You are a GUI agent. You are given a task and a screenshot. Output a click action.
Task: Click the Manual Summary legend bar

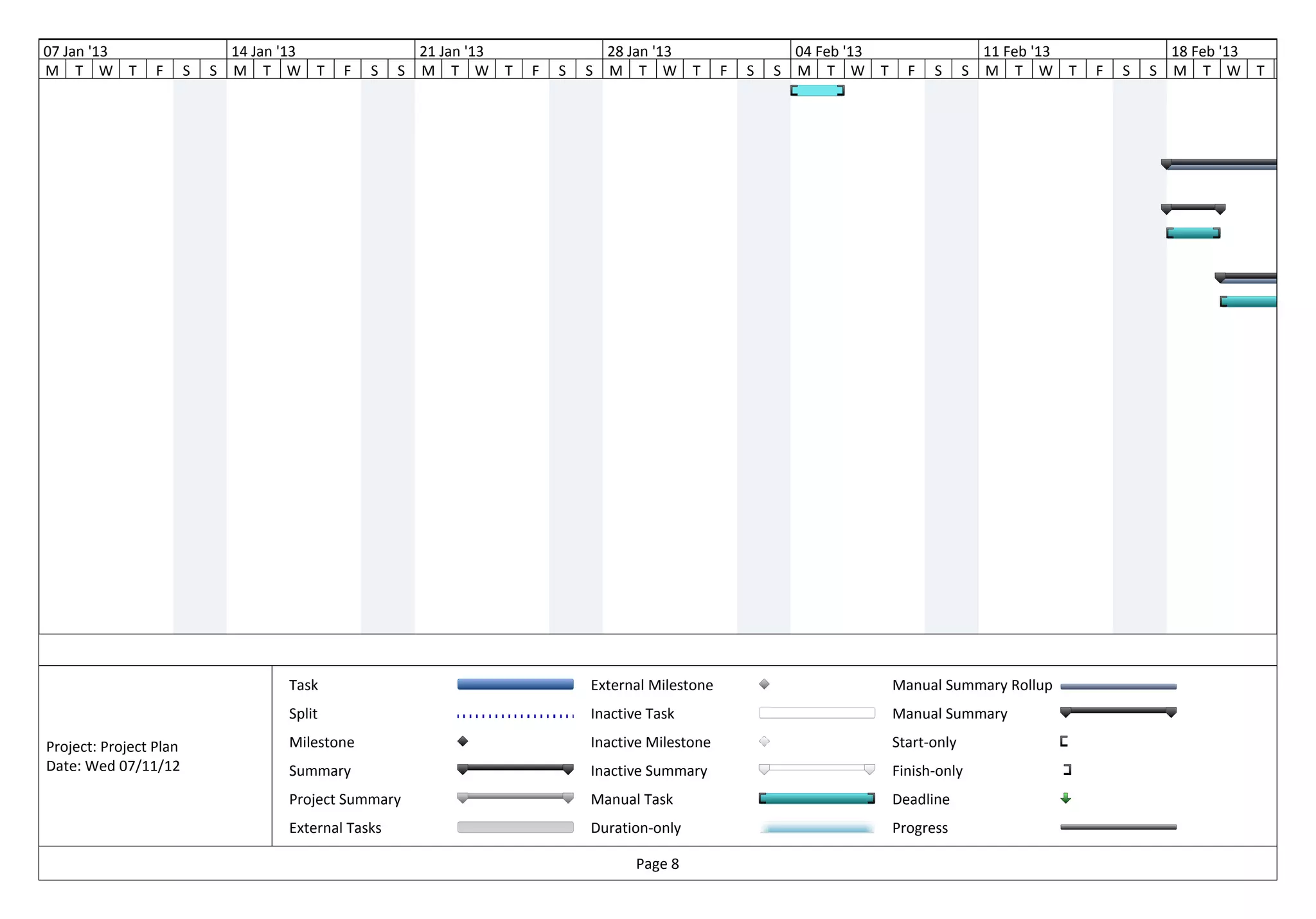[1118, 711]
